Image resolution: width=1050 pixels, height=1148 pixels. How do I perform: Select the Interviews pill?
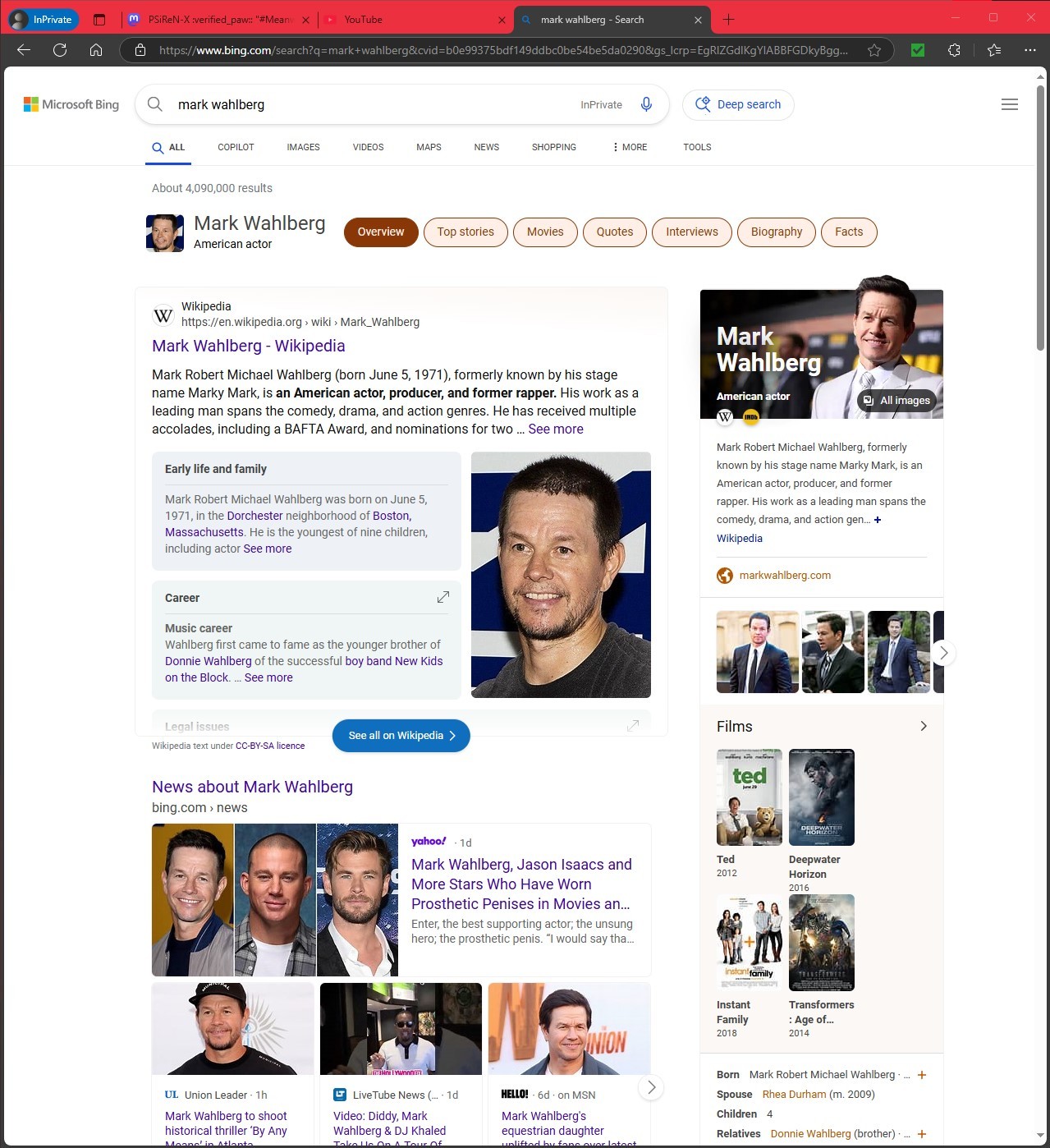click(x=691, y=232)
